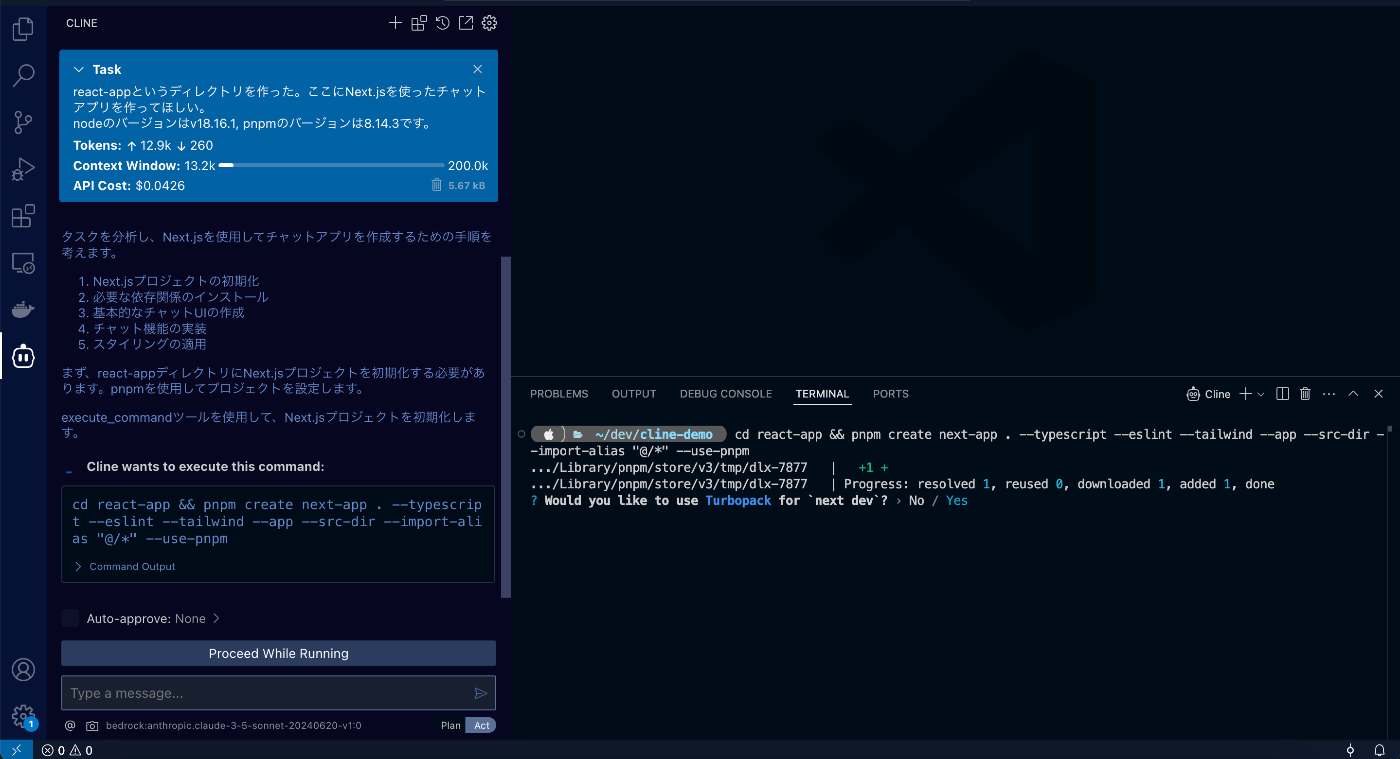Screen dimensions: 1400x759
Task: Open the Docker view in activity bar
Action: point(23,309)
